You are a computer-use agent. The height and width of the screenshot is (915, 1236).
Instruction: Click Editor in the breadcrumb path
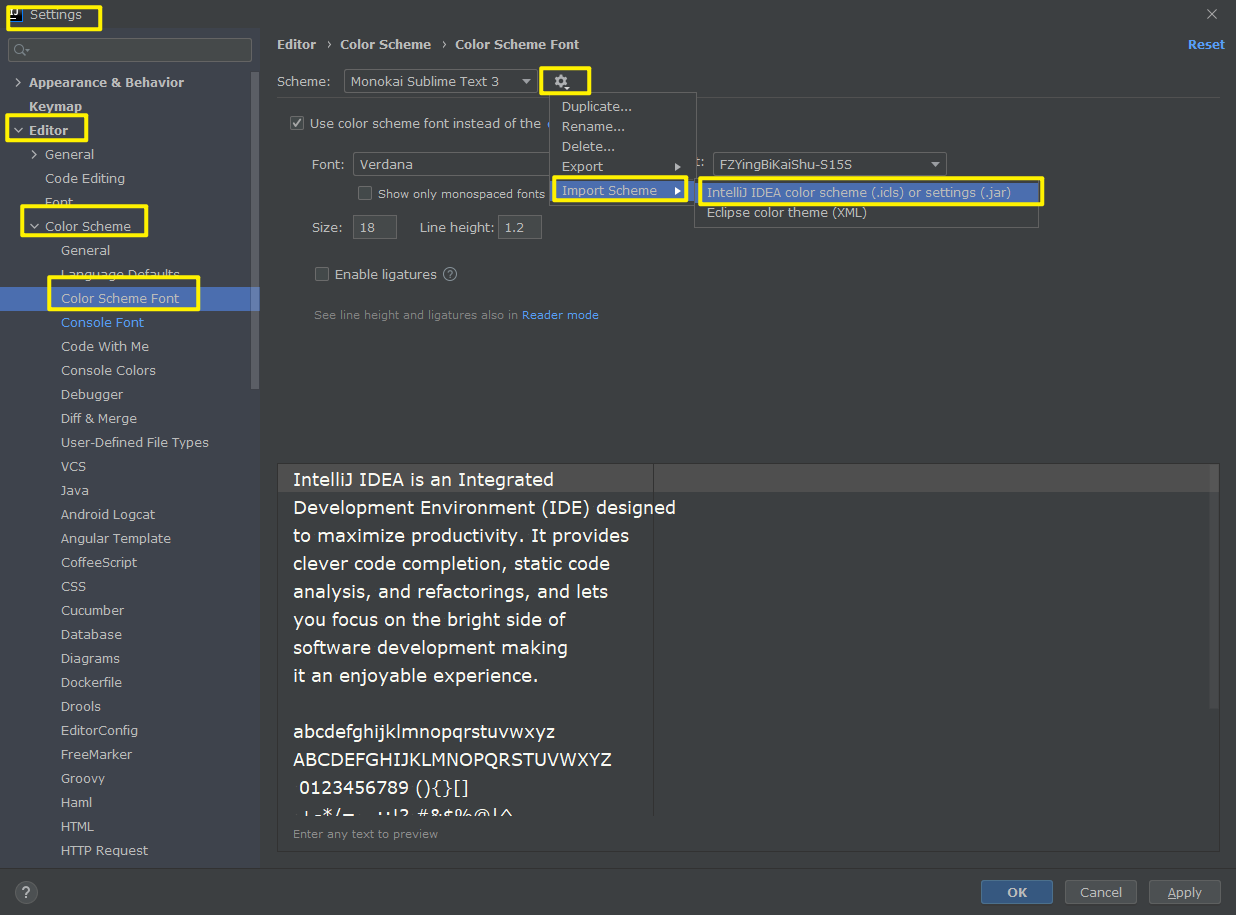297,44
